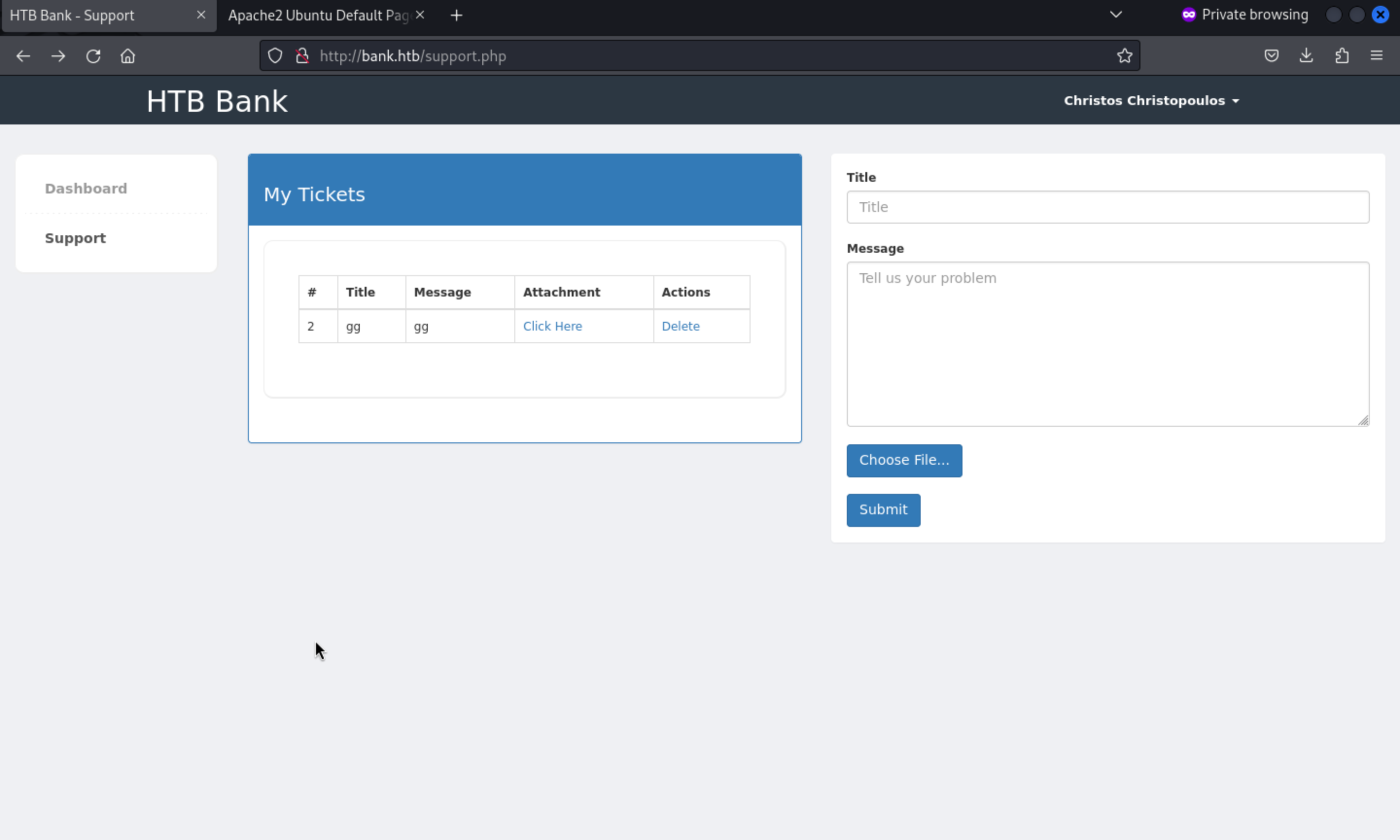Open the Extensions puzzle icon
The image size is (1400, 840).
1342,56
